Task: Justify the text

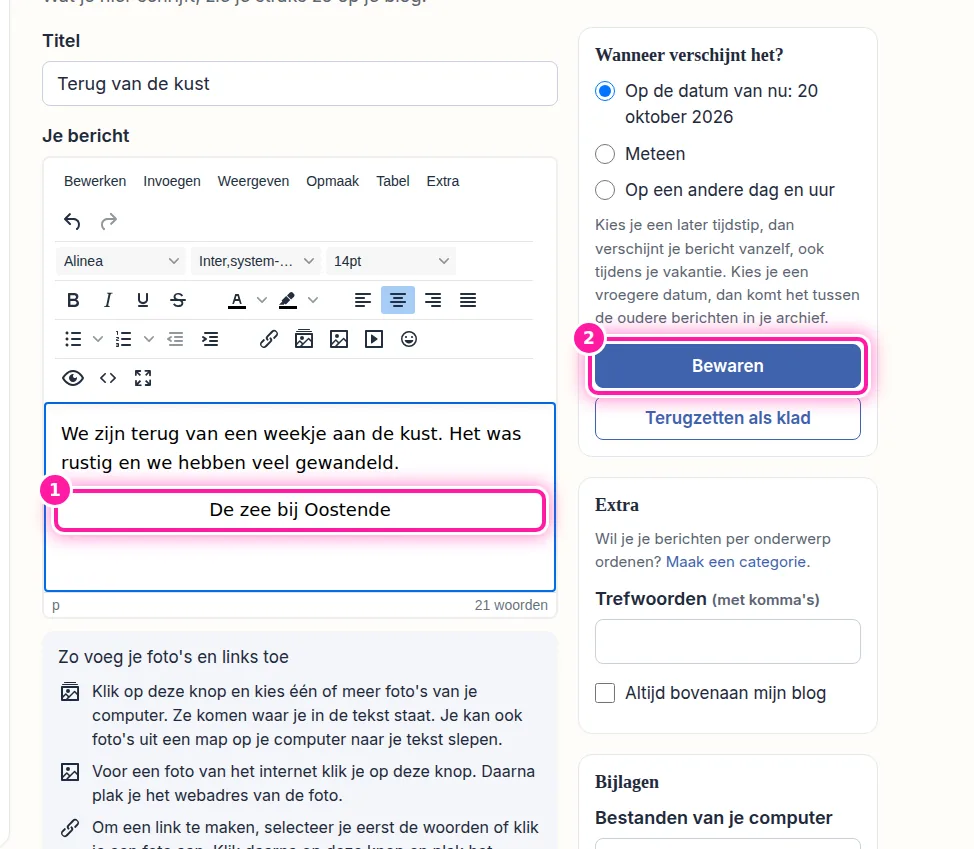Action: tap(468, 301)
